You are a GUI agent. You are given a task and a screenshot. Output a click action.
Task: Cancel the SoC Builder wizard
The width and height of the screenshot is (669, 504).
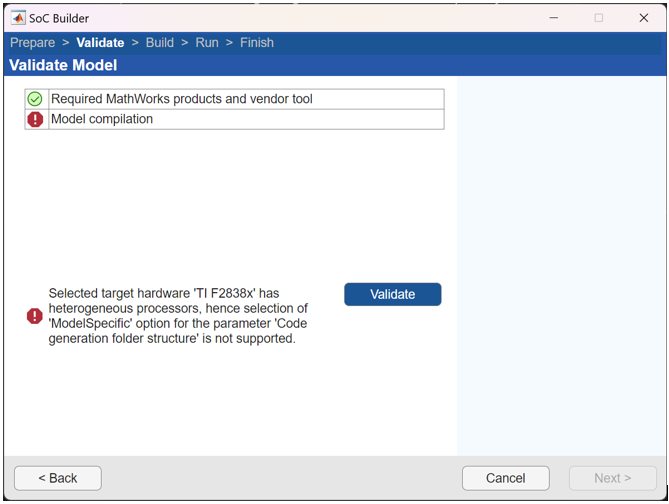(x=505, y=478)
